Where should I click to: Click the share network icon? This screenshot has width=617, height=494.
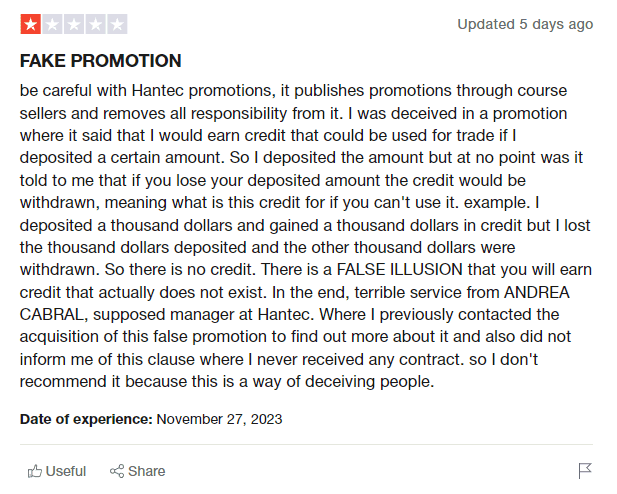point(117,471)
